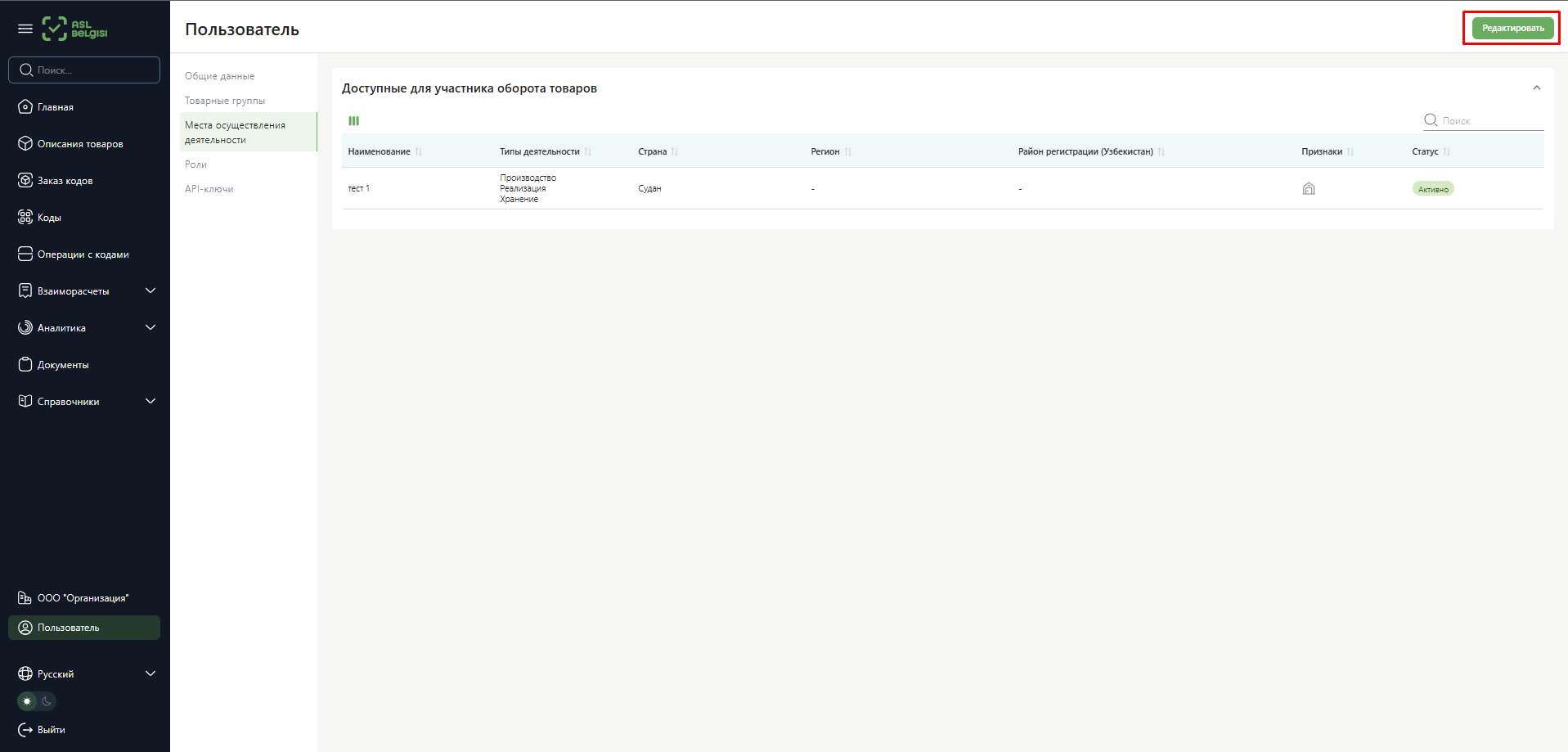Click the sidebar search field
This screenshot has width=1568, height=752.
84,70
